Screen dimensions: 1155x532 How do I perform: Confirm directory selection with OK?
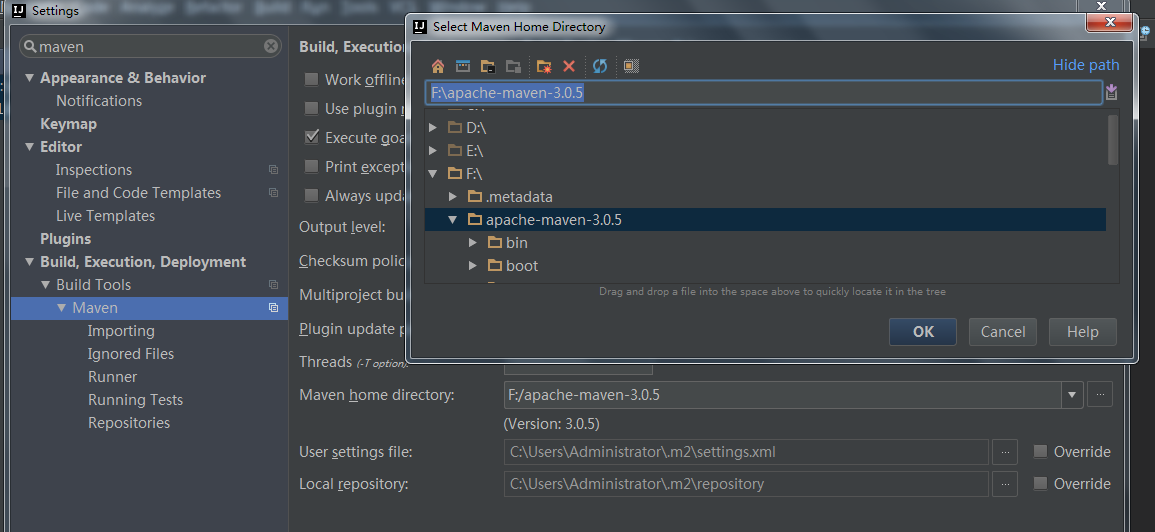[x=923, y=332]
